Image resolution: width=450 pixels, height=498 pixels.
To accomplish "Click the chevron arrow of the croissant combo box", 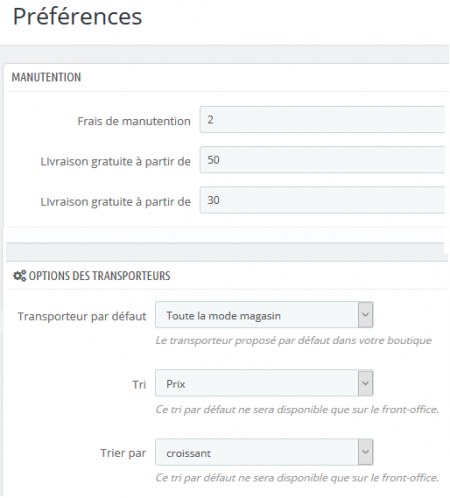I will coord(365,452).
